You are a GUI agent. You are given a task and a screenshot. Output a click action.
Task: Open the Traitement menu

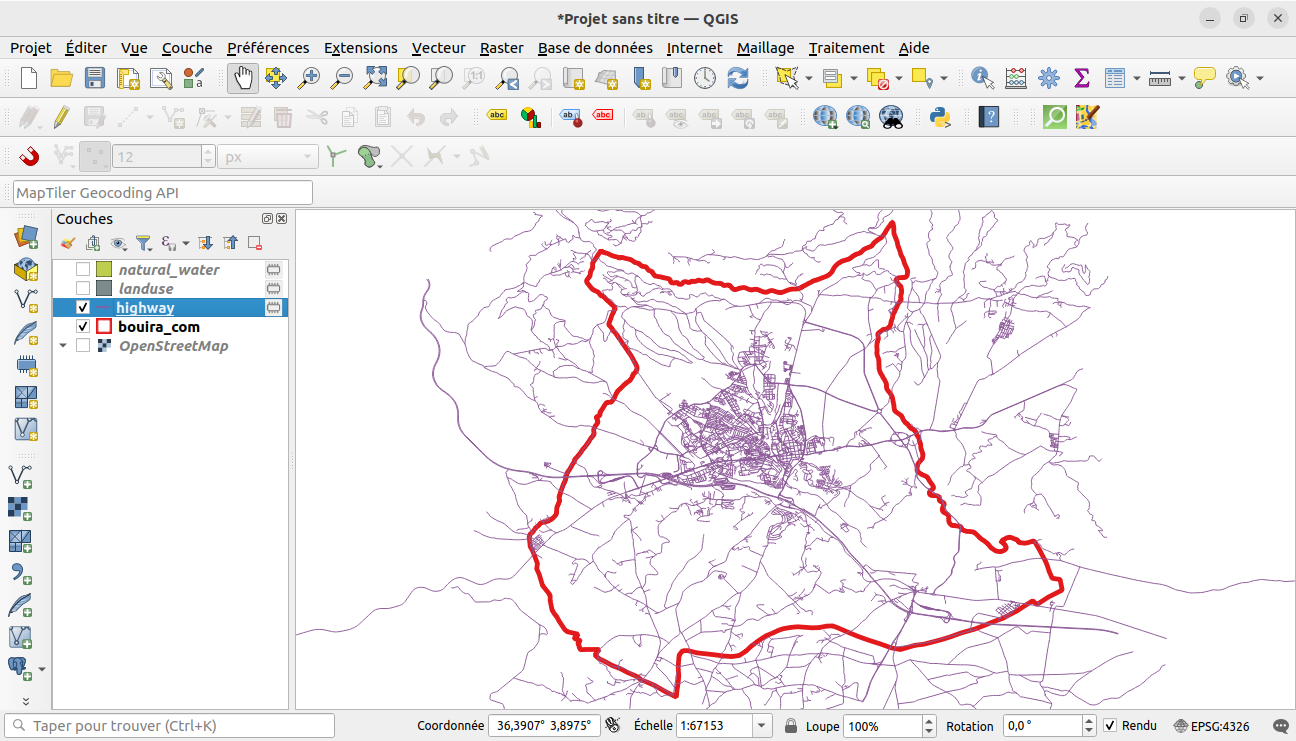tap(846, 48)
